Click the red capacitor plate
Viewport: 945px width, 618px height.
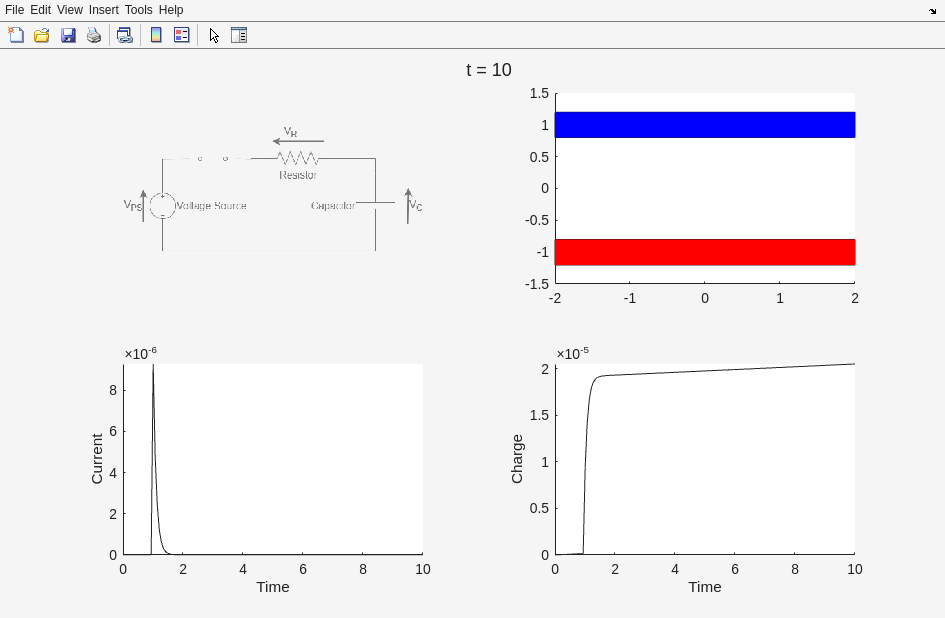tap(705, 252)
